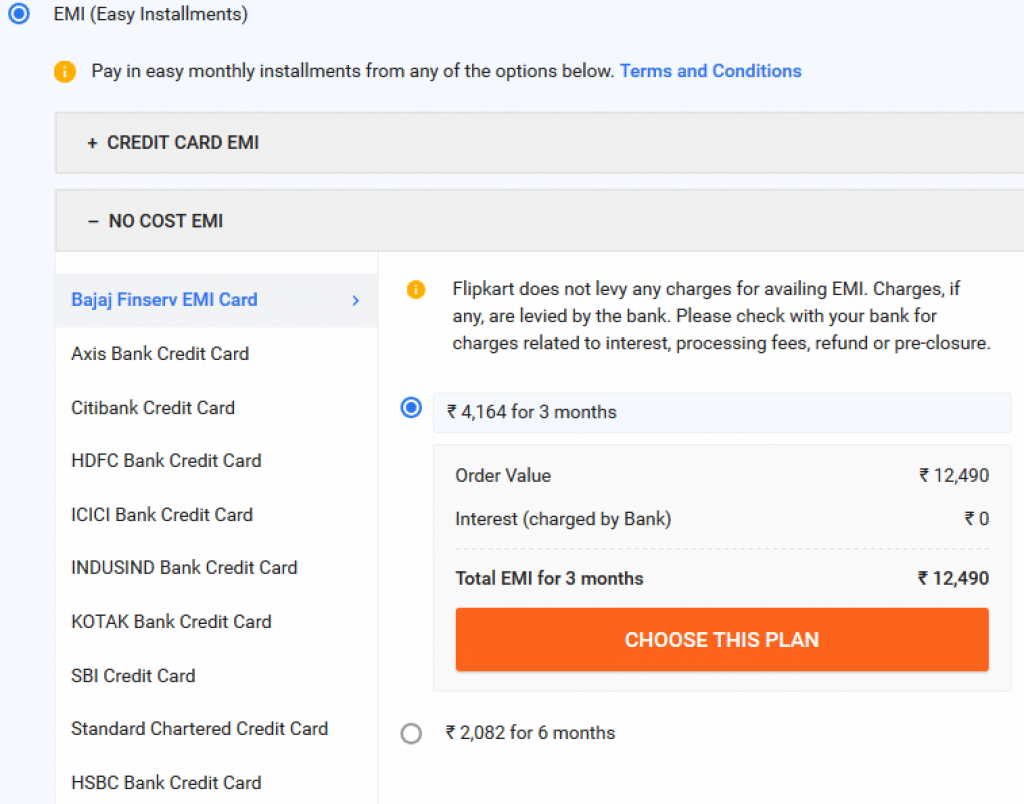Select the Bajaj Finserv EMI Card tab

pyautogui.click(x=164, y=300)
